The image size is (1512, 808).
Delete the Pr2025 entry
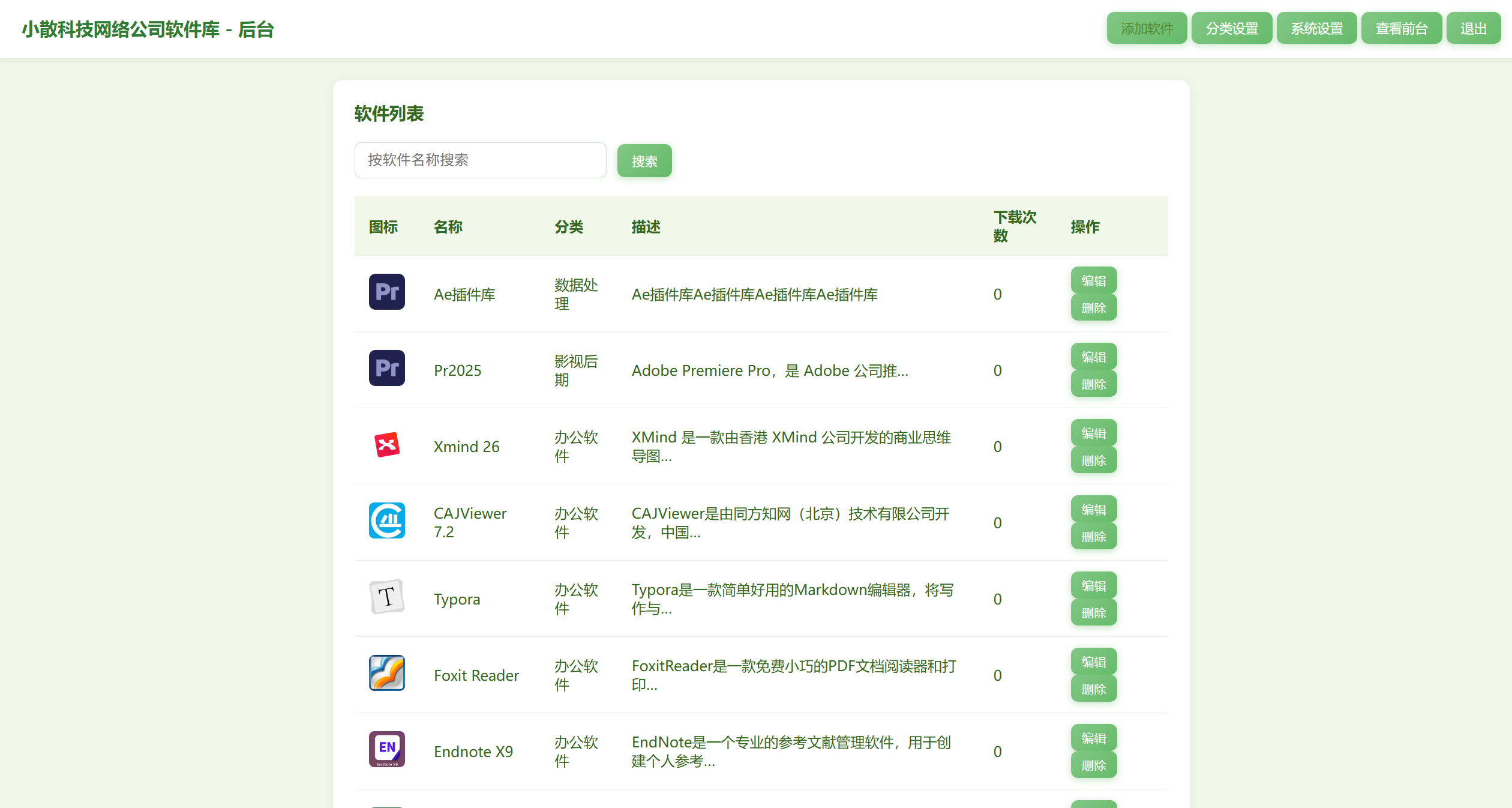(x=1093, y=384)
